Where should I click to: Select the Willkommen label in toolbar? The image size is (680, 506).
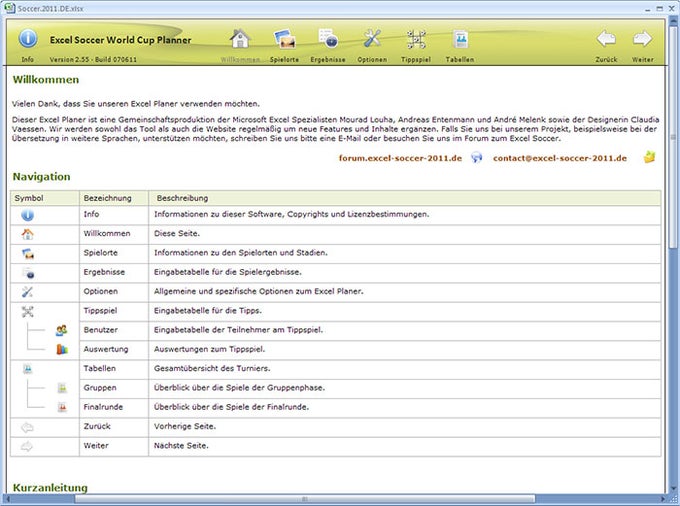coord(240,59)
